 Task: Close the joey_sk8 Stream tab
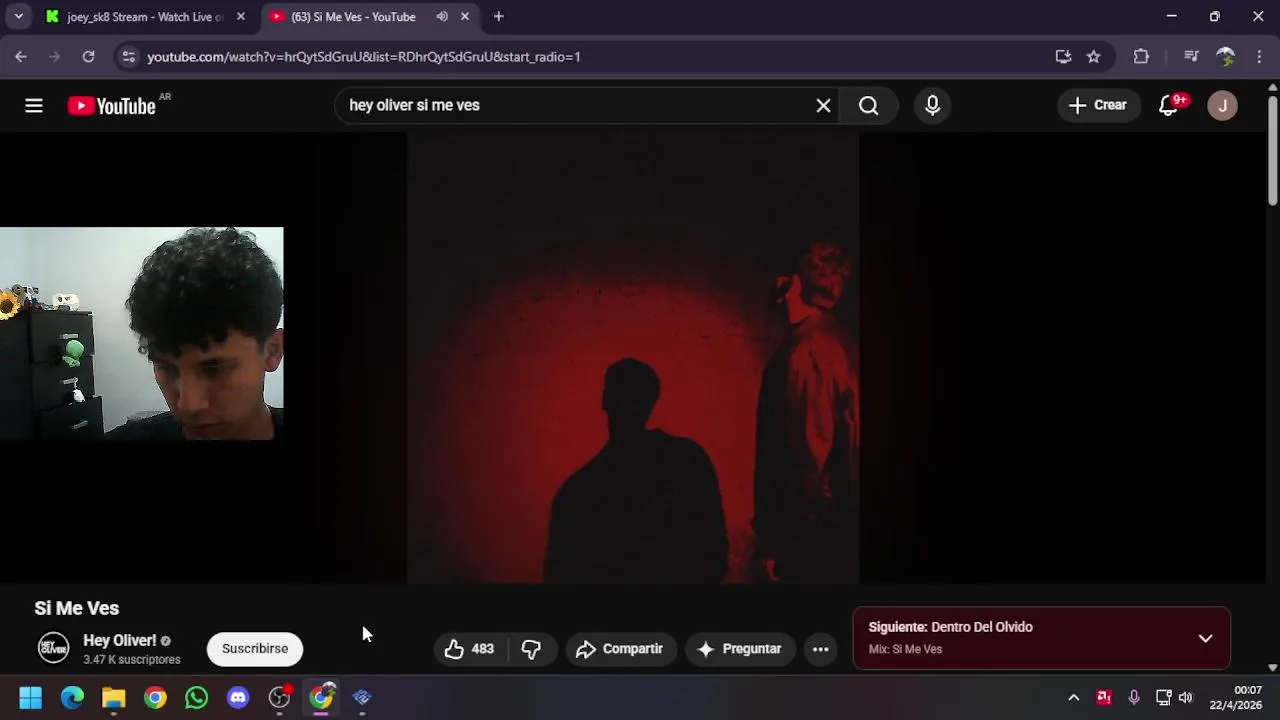pyautogui.click(x=240, y=17)
